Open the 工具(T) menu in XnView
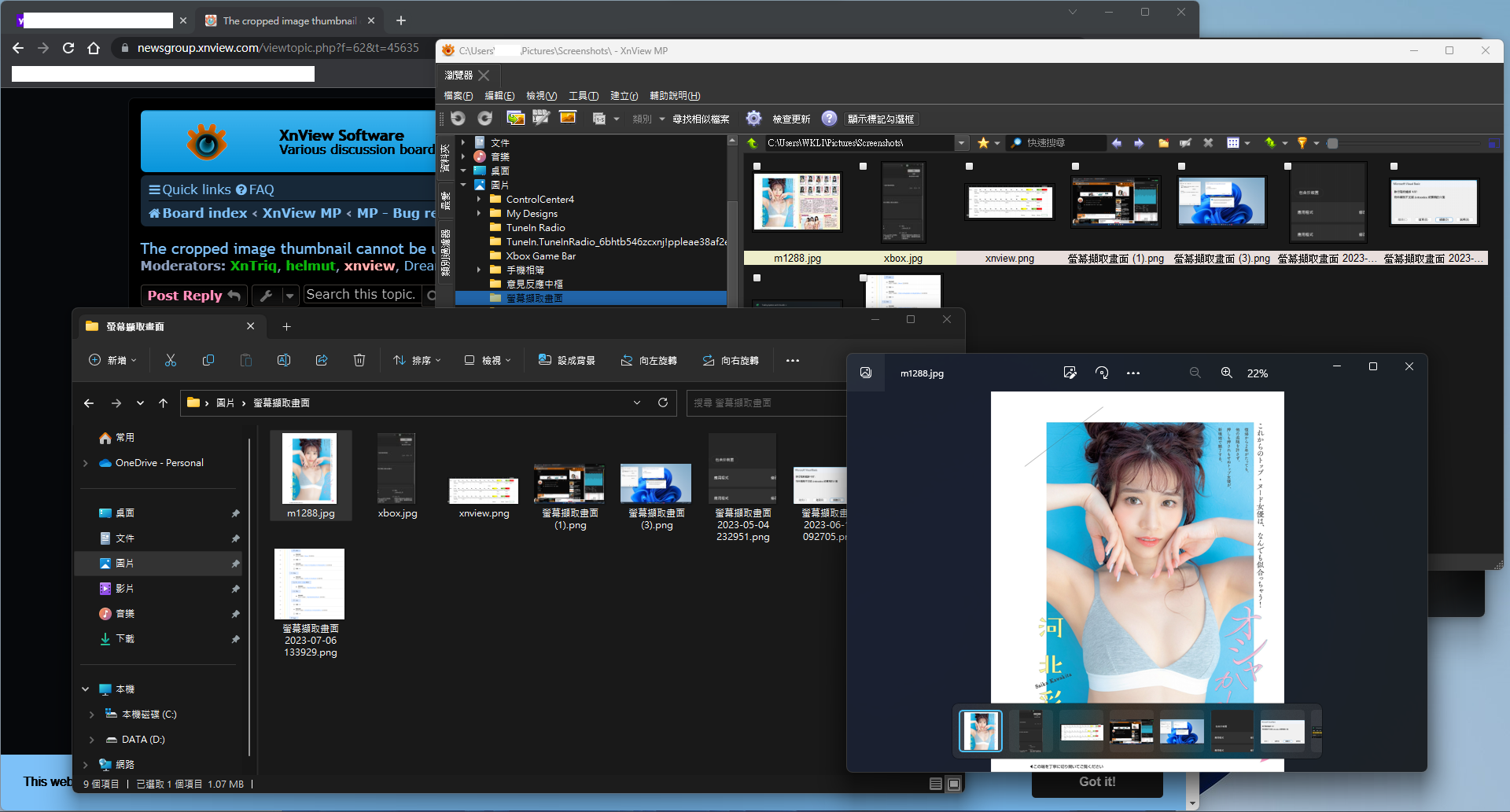The width and height of the screenshot is (1510, 812). [x=584, y=96]
